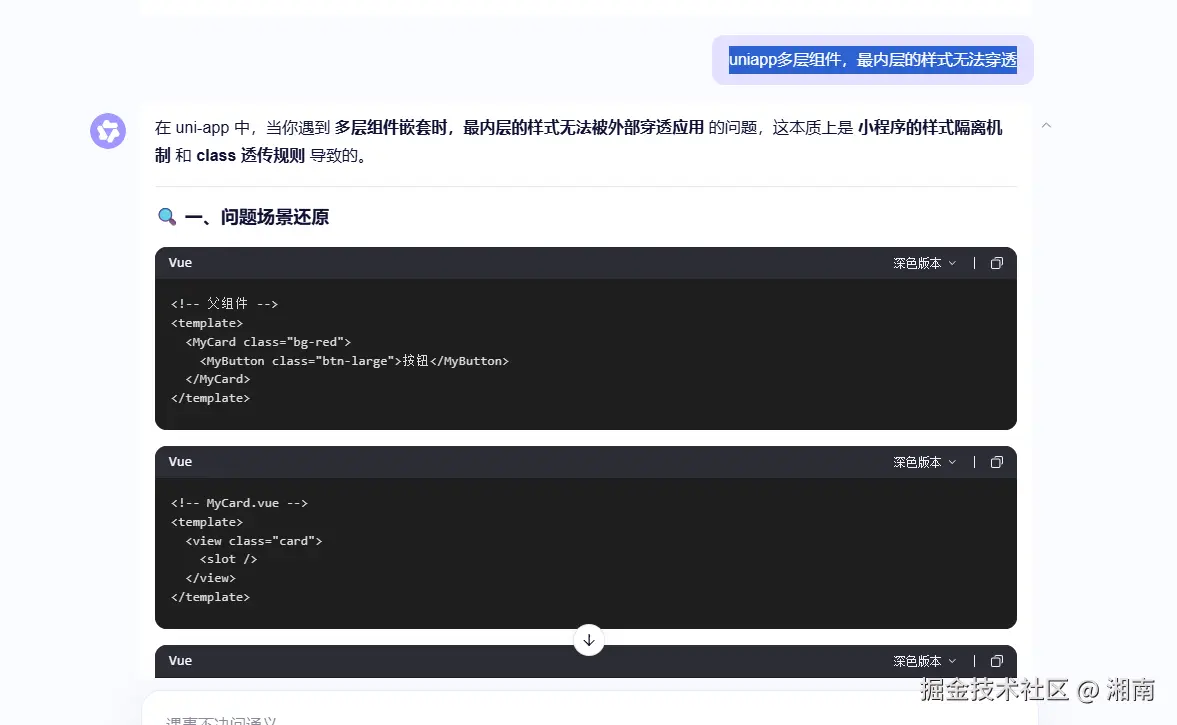Copy the MyCard.vue code block
This screenshot has height=725, width=1177.
pos(997,462)
